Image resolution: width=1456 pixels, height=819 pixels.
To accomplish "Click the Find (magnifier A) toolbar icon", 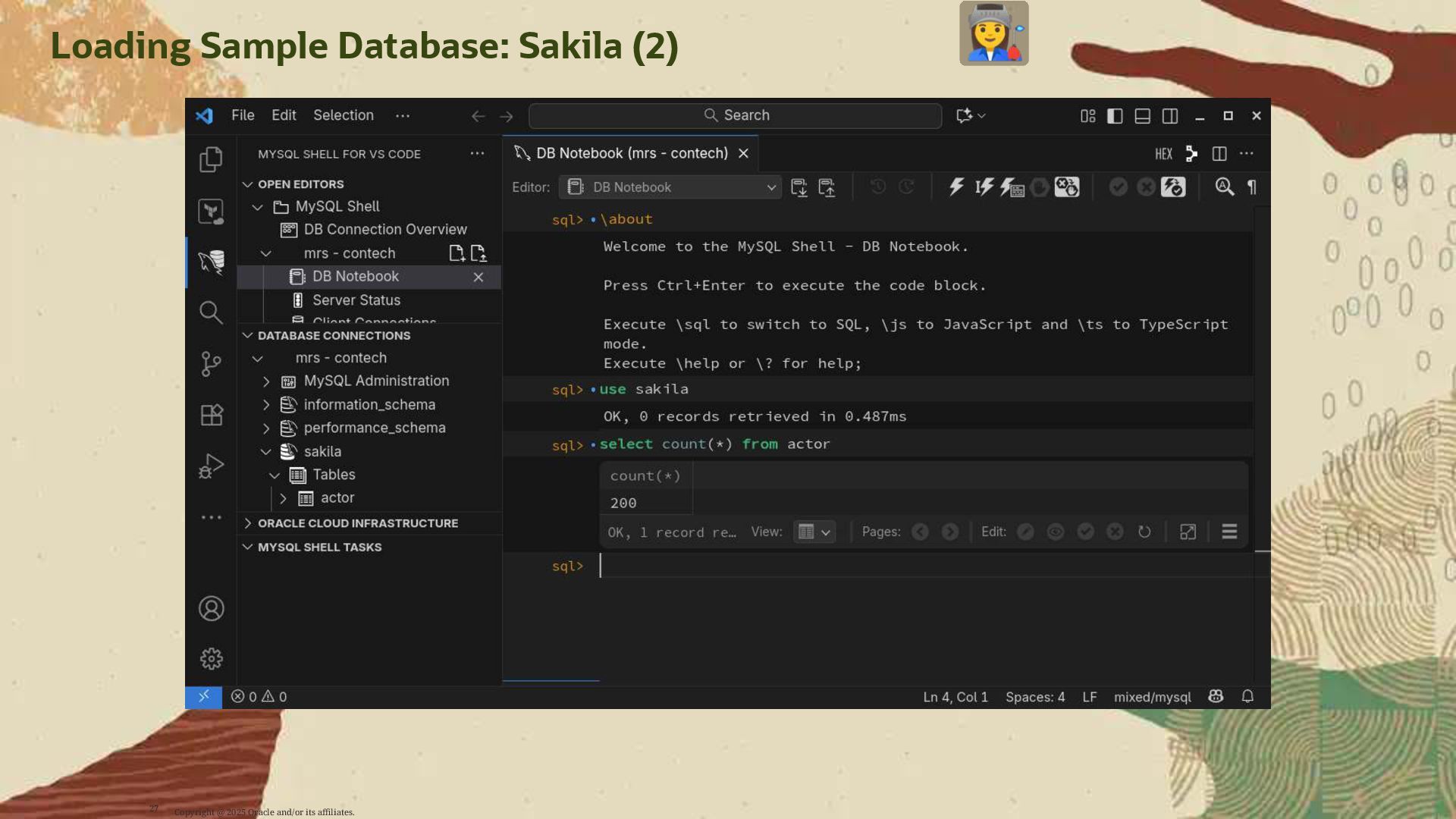I will point(1224,187).
